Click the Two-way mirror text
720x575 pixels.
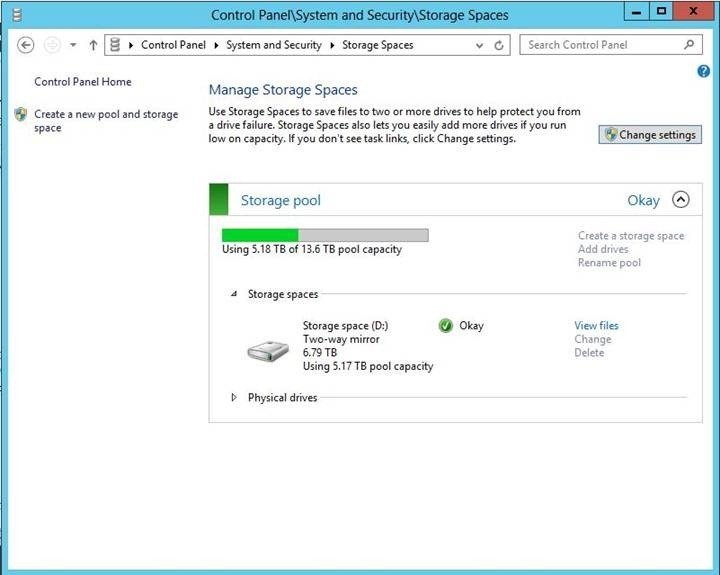point(341,339)
